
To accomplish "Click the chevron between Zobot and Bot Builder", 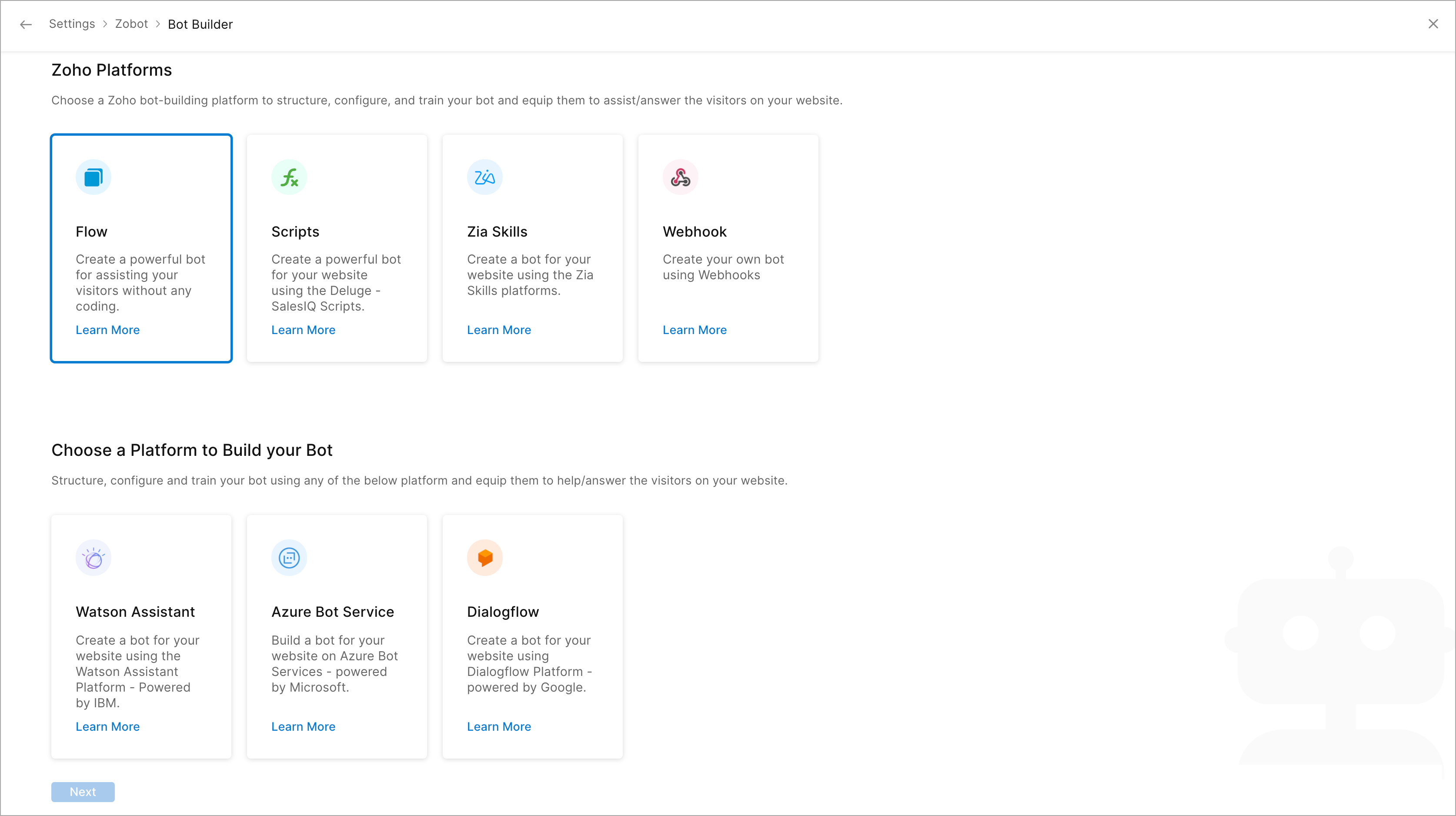I will coord(158,24).
